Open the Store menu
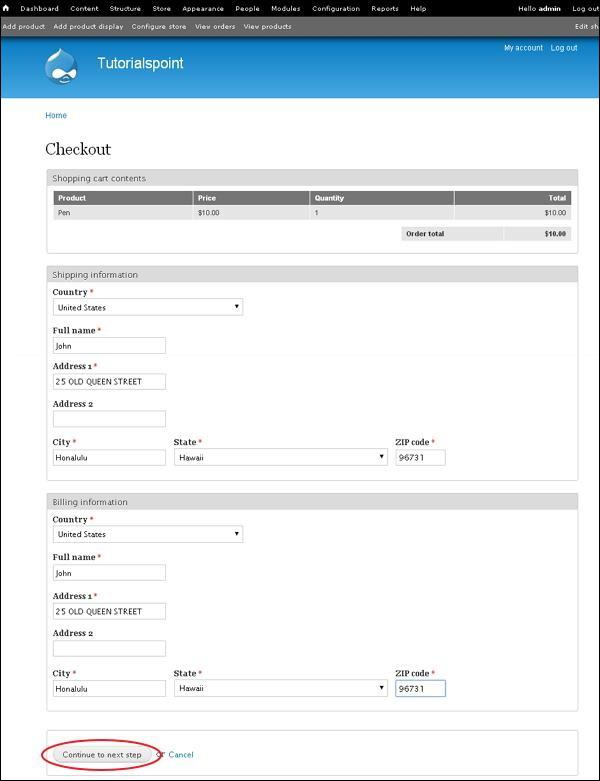Viewport: 600px width, 781px height. point(161,8)
